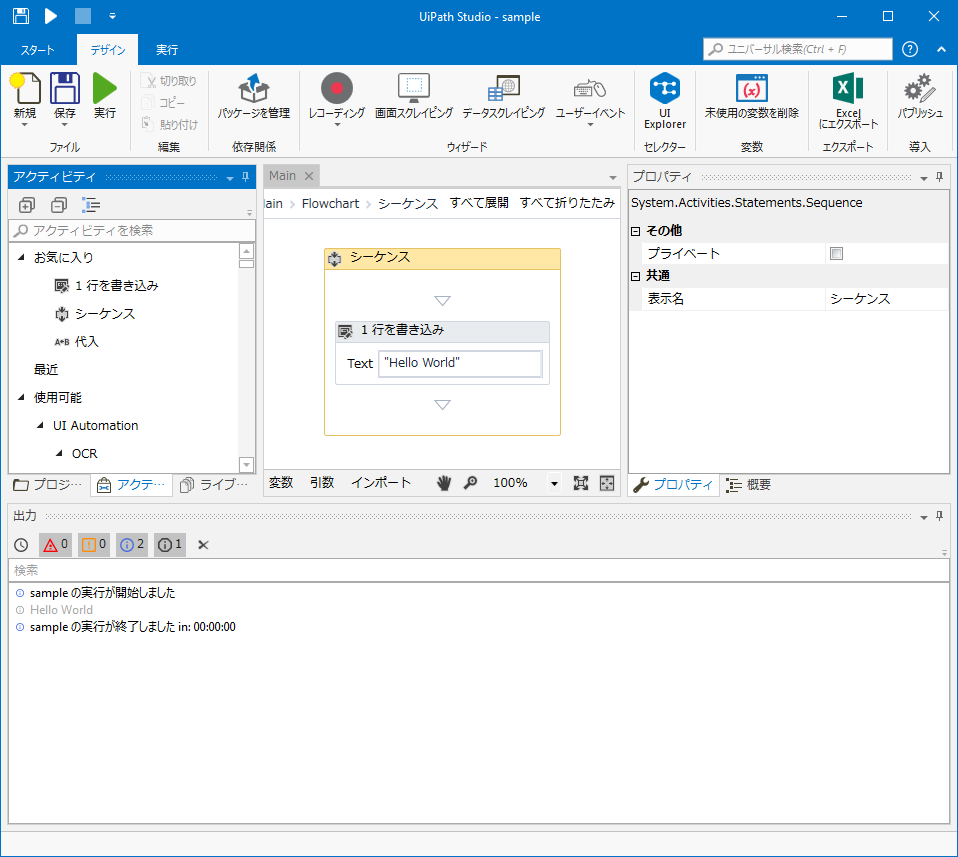Image resolution: width=958 pixels, height=857 pixels.
Task: Click the ユーザーイベント icon
Action: point(590,89)
